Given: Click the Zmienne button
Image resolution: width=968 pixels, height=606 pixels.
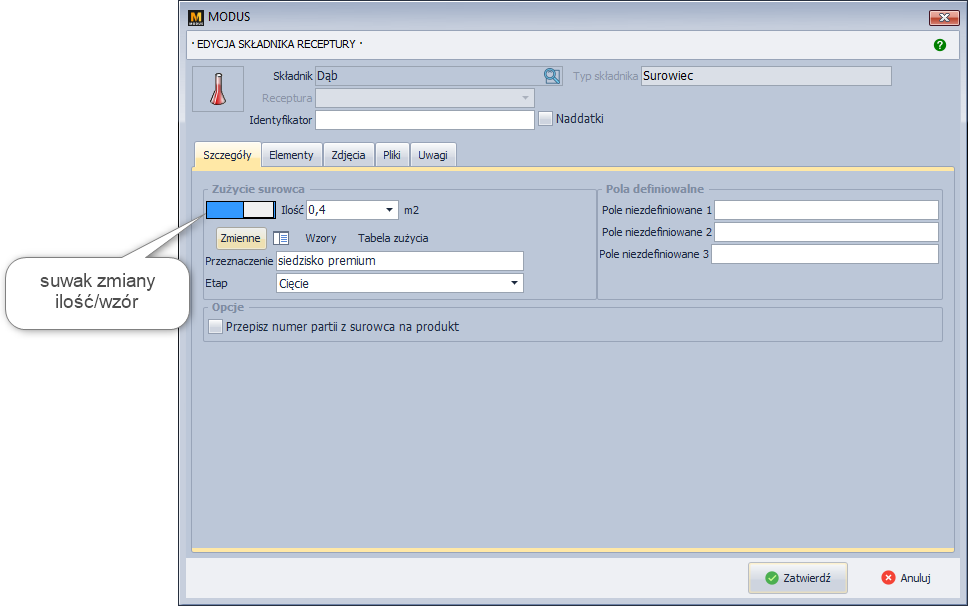Looking at the screenshot, I should 241,238.
